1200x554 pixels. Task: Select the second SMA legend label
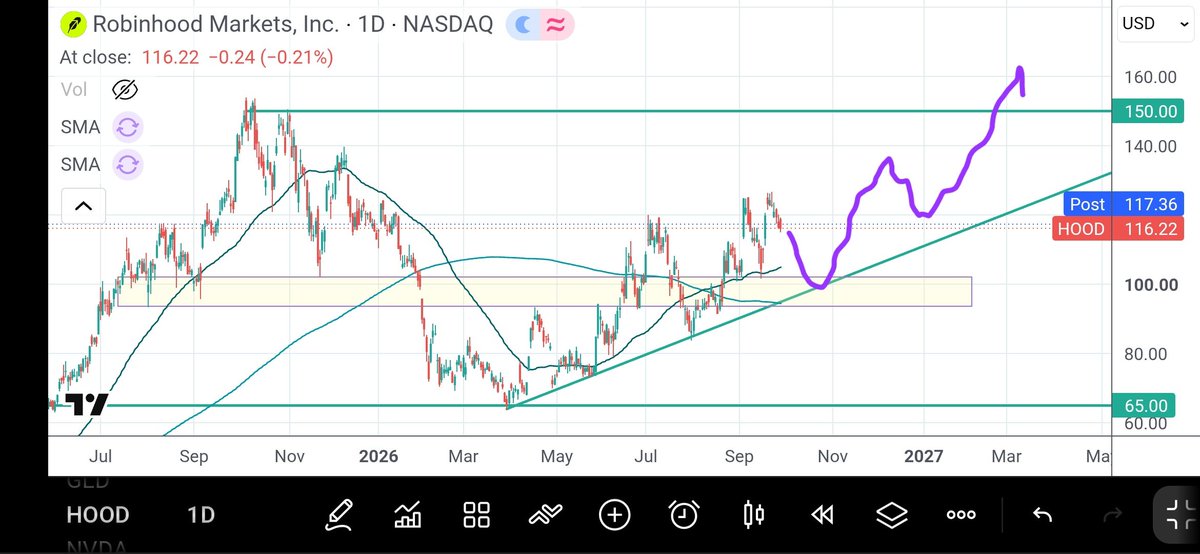[x=80, y=164]
